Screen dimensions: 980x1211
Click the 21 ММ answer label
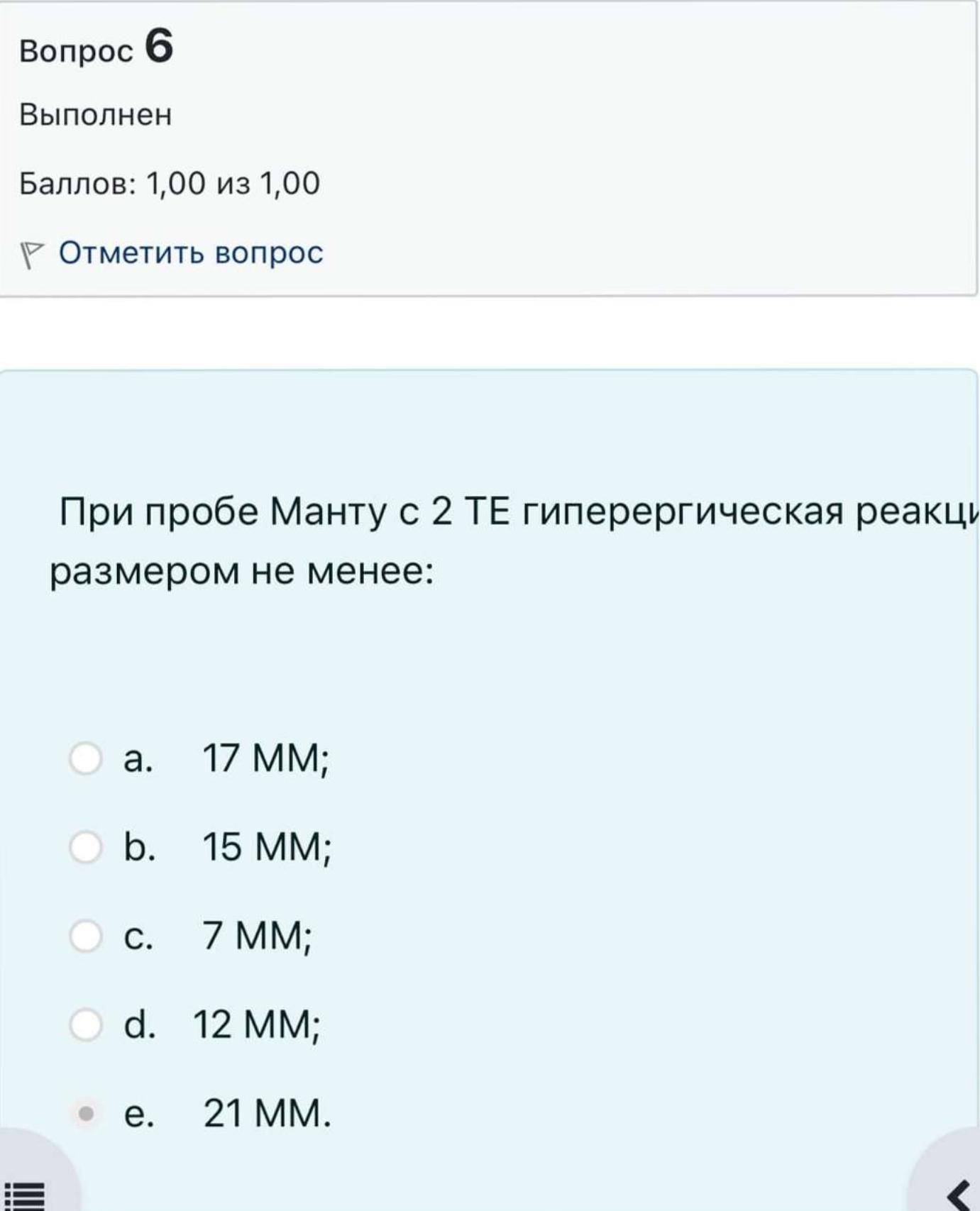point(267,1113)
